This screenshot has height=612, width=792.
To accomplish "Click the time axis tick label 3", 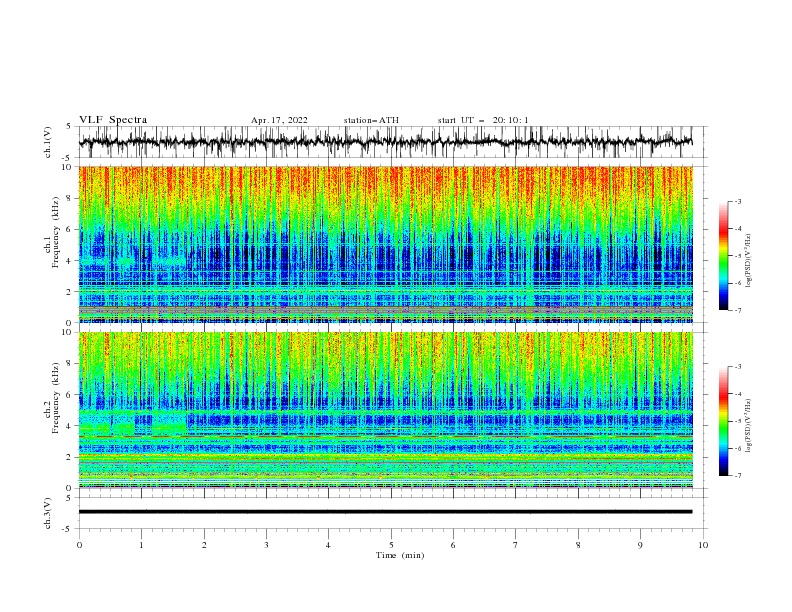I will (267, 545).
